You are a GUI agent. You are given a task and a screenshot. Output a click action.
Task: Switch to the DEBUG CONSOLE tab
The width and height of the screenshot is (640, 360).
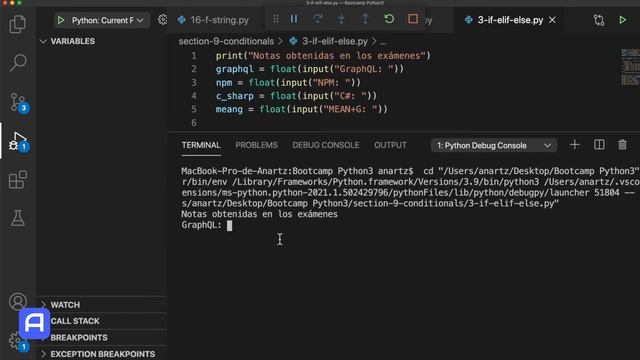click(326, 145)
